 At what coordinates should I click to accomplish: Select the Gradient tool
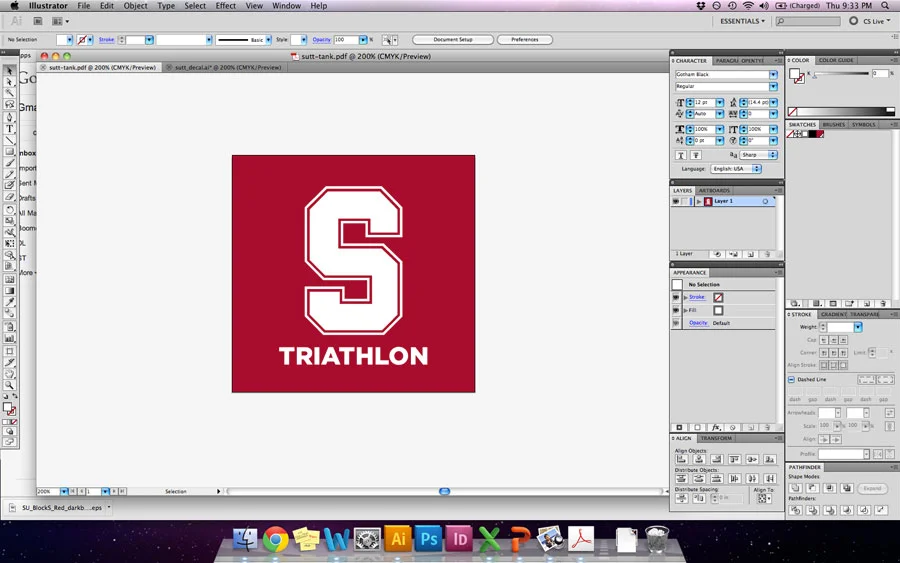coord(9,290)
